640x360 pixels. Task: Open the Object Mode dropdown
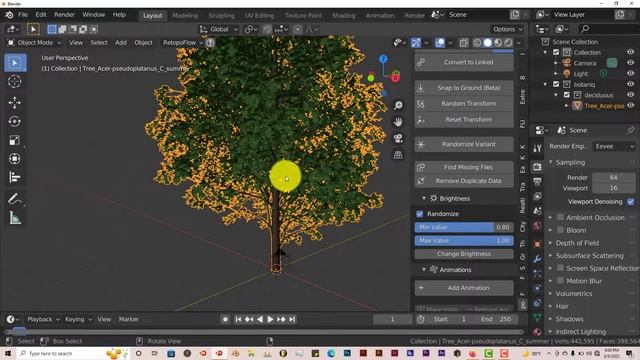34,42
